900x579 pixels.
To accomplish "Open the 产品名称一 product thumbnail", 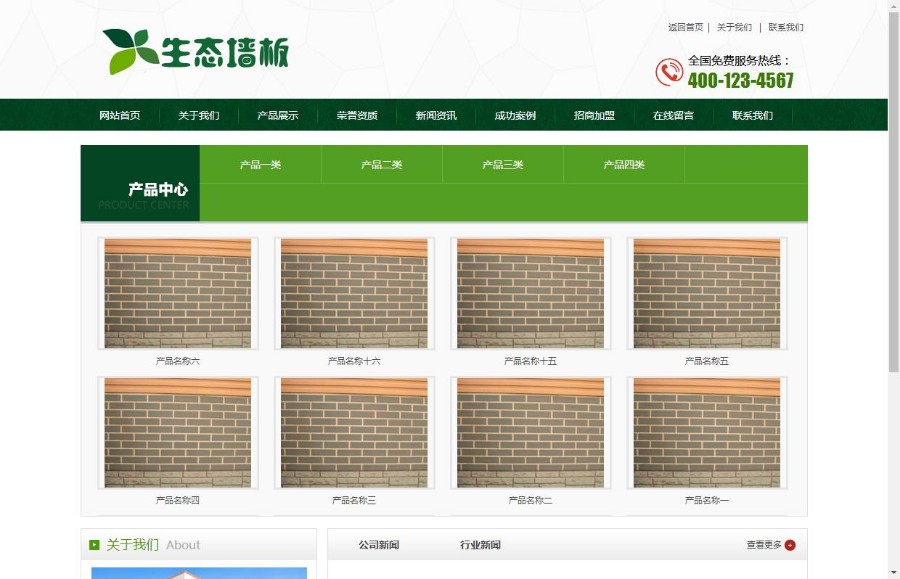I will pyautogui.click(x=707, y=433).
